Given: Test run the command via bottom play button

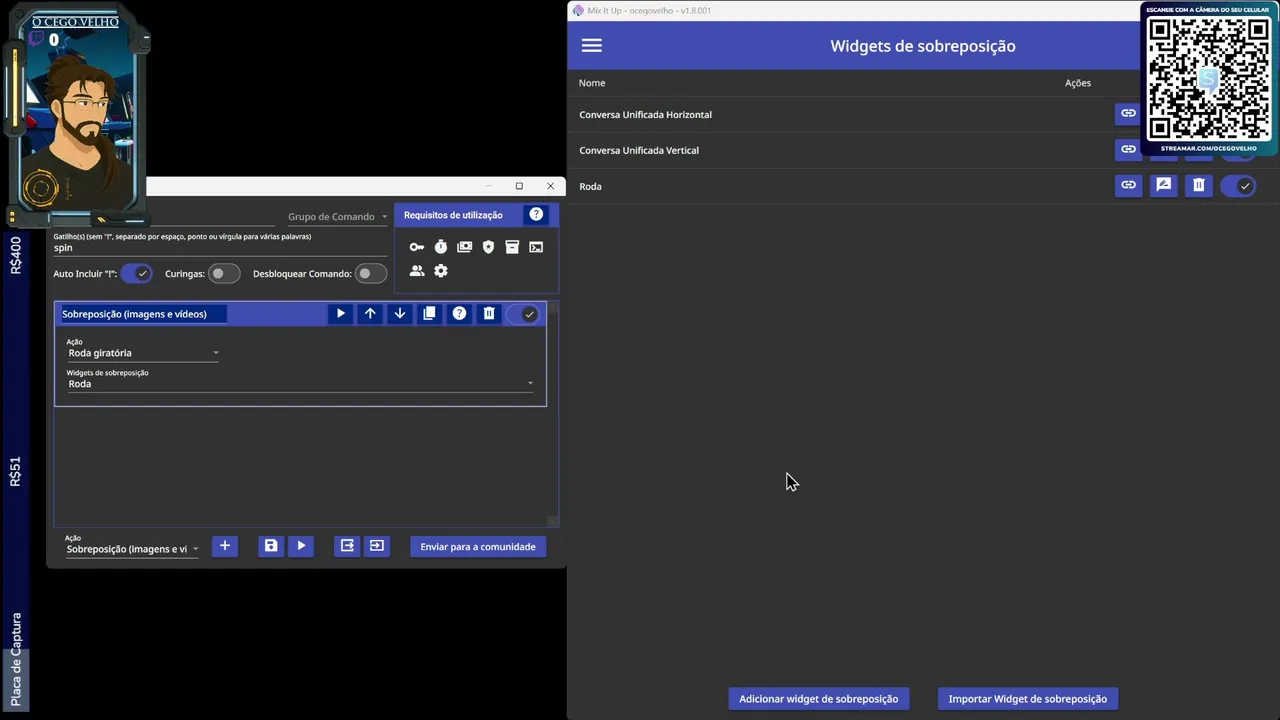Looking at the screenshot, I should click(301, 546).
